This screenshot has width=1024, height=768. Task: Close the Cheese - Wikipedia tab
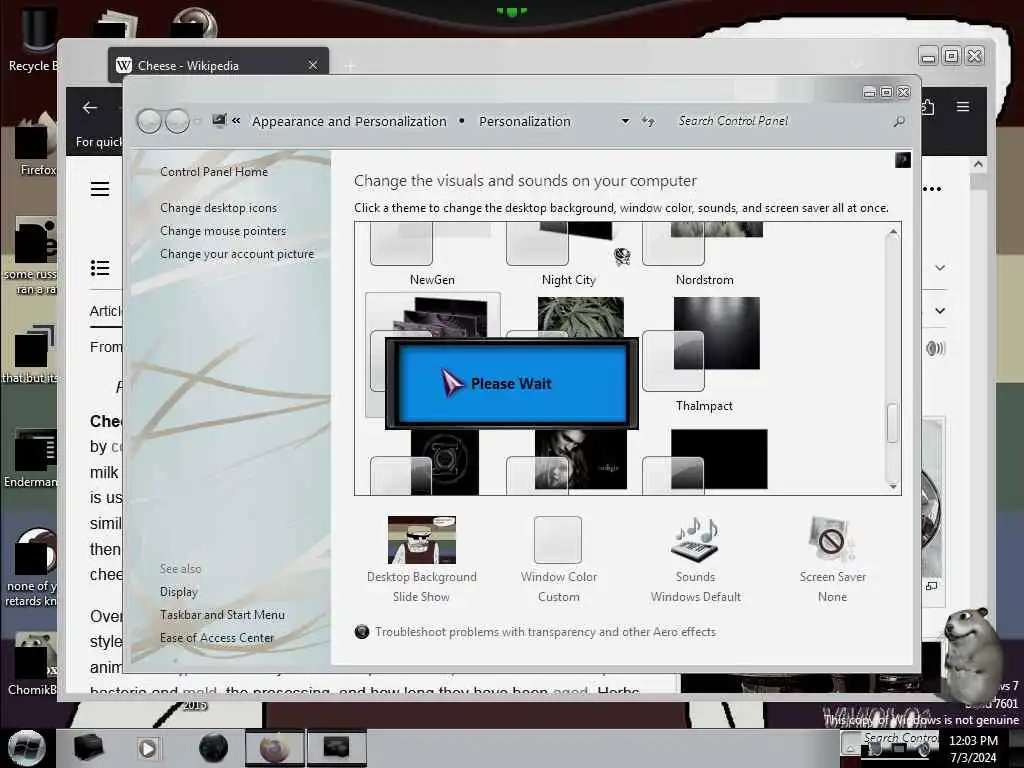[313, 65]
